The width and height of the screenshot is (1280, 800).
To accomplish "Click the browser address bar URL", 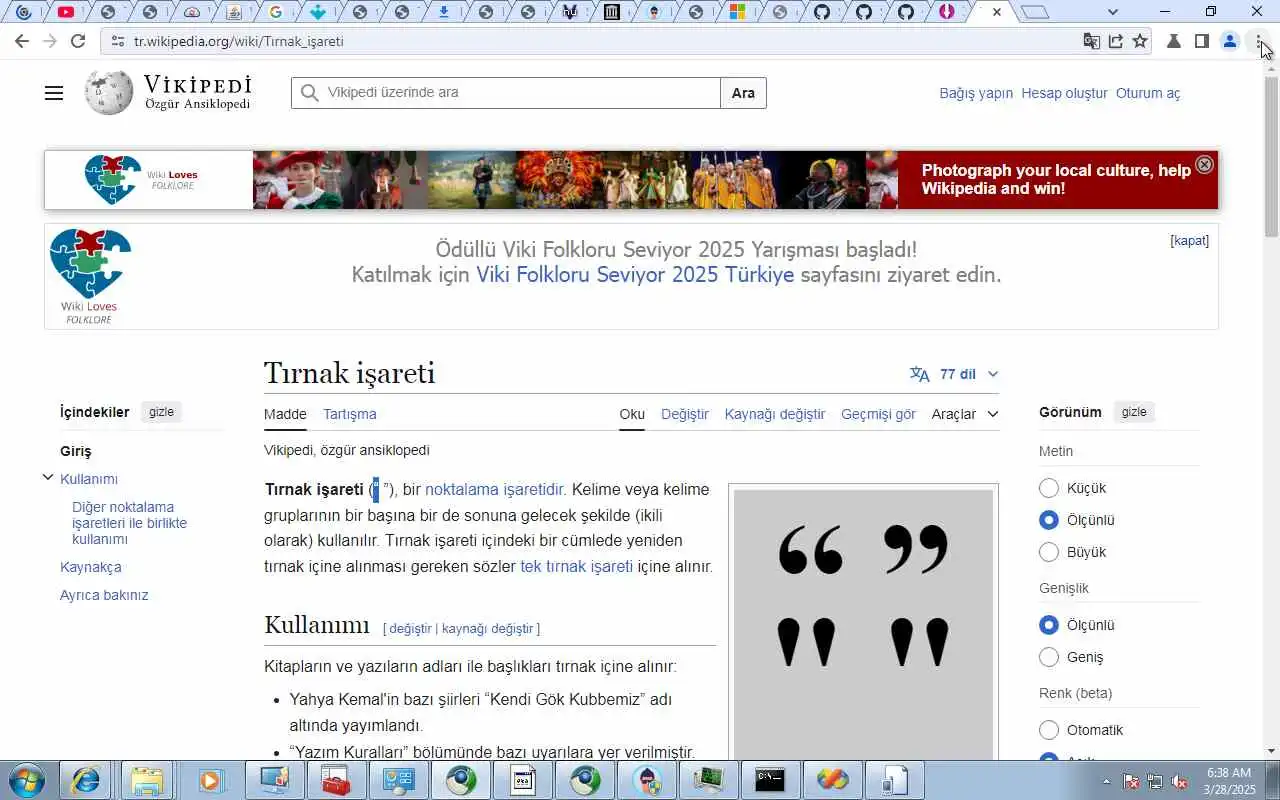I will click(x=239, y=41).
